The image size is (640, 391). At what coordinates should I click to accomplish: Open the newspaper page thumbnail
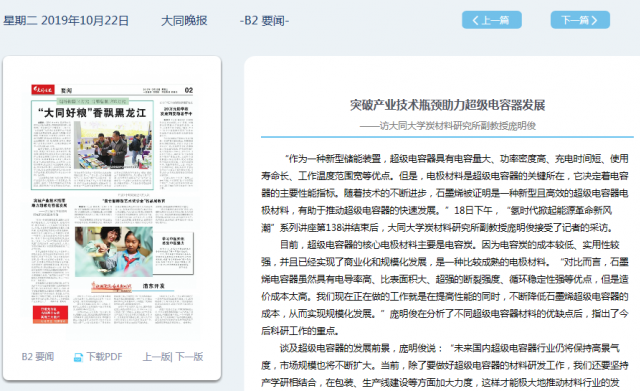(112, 205)
